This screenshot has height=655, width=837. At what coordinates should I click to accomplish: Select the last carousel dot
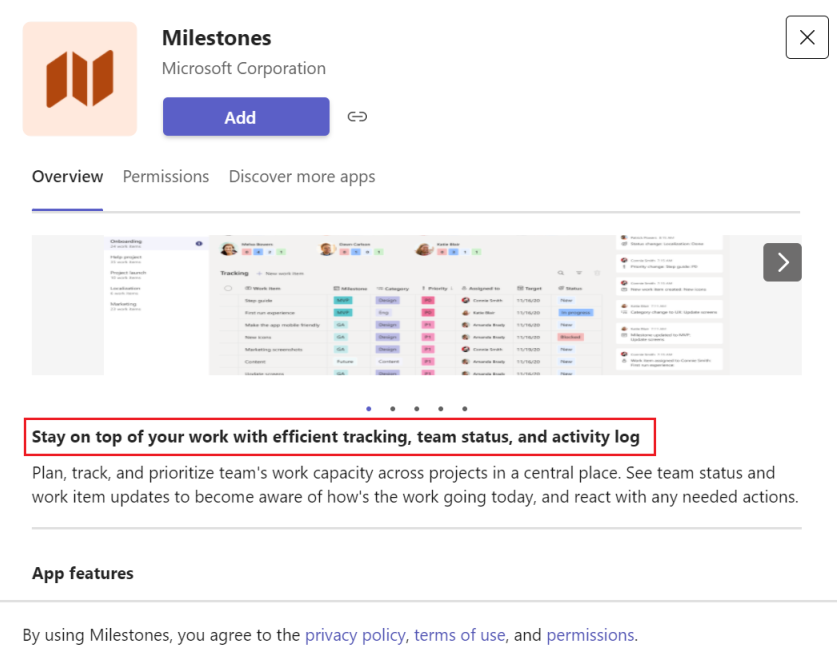pos(465,408)
